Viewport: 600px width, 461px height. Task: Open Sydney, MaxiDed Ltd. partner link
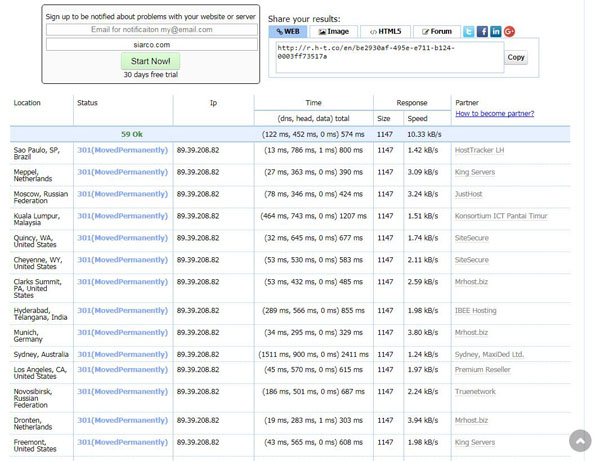(x=489, y=354)
